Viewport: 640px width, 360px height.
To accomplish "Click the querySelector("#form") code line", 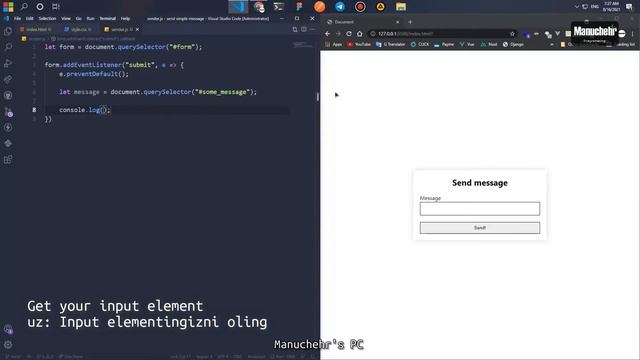I will (123, 47).
